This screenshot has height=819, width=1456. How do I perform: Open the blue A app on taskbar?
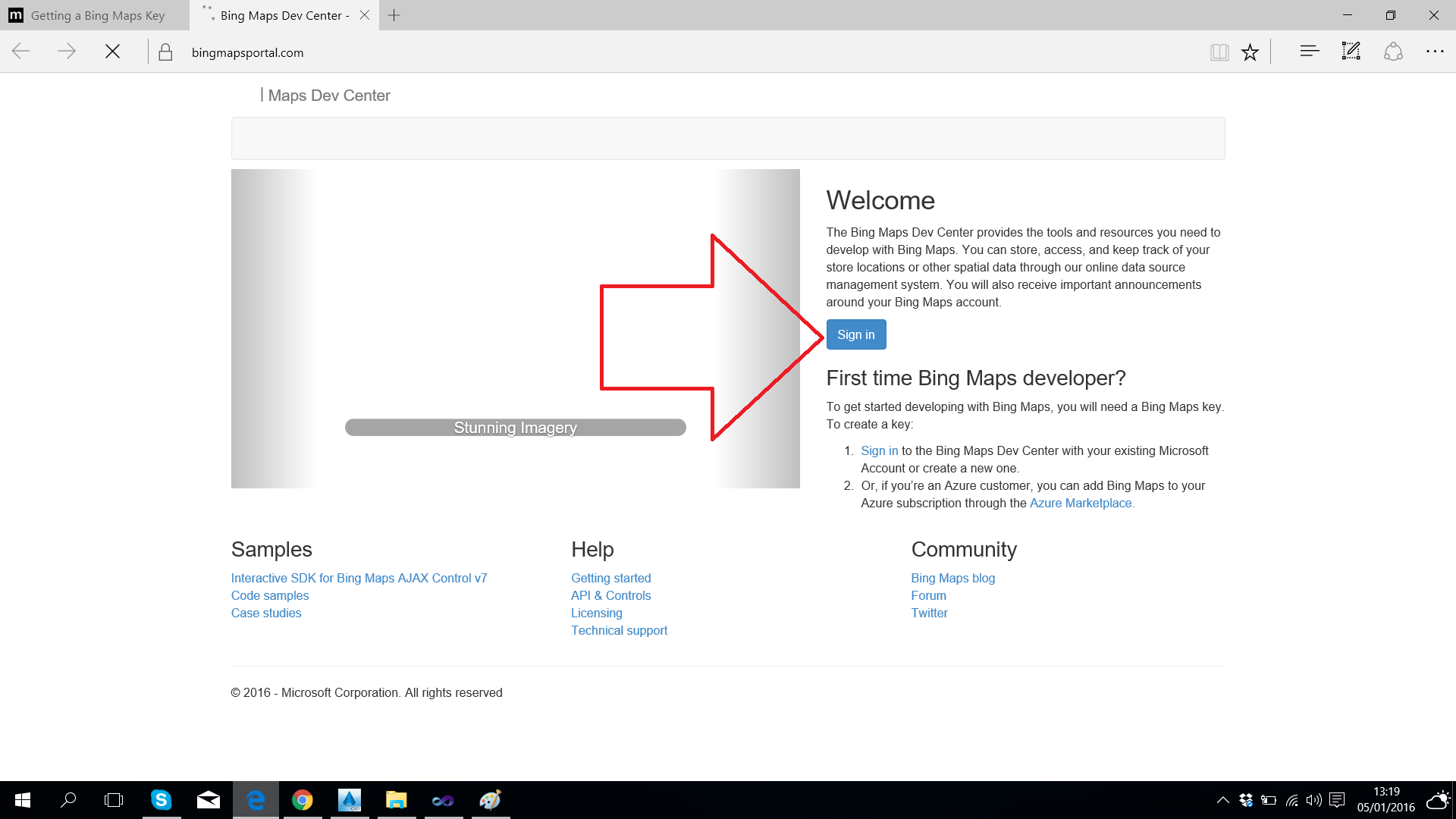[x=350, y=800]
